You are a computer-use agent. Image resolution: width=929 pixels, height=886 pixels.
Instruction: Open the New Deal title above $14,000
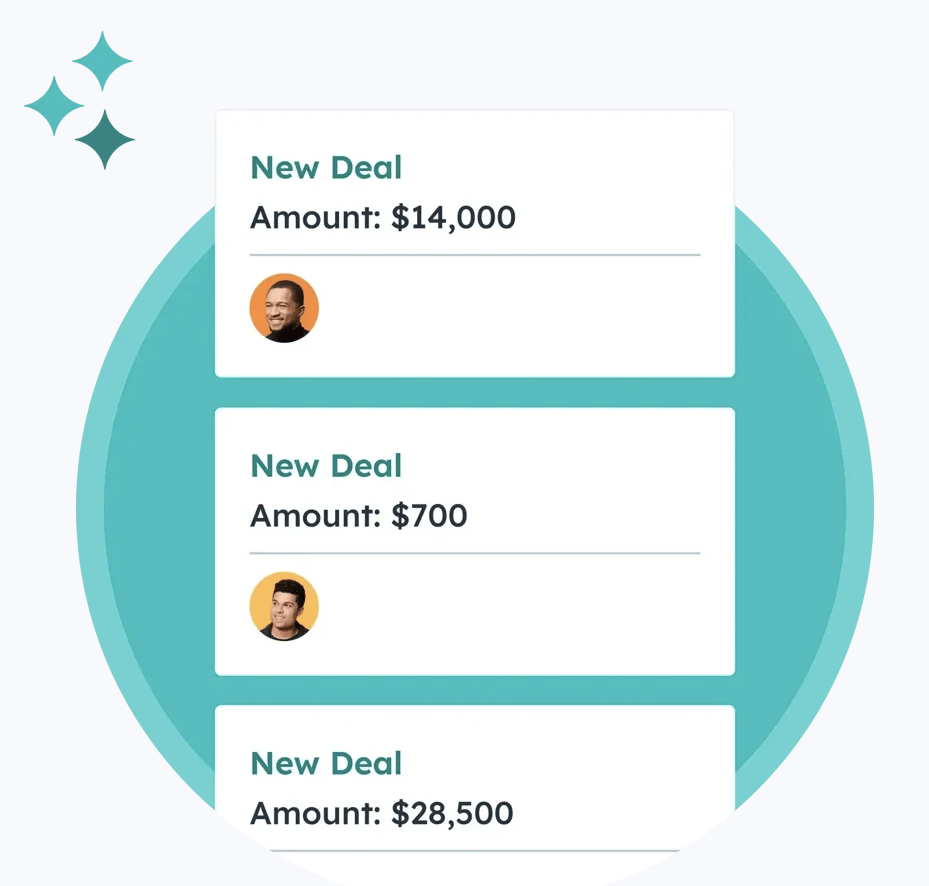click(326, 168)
